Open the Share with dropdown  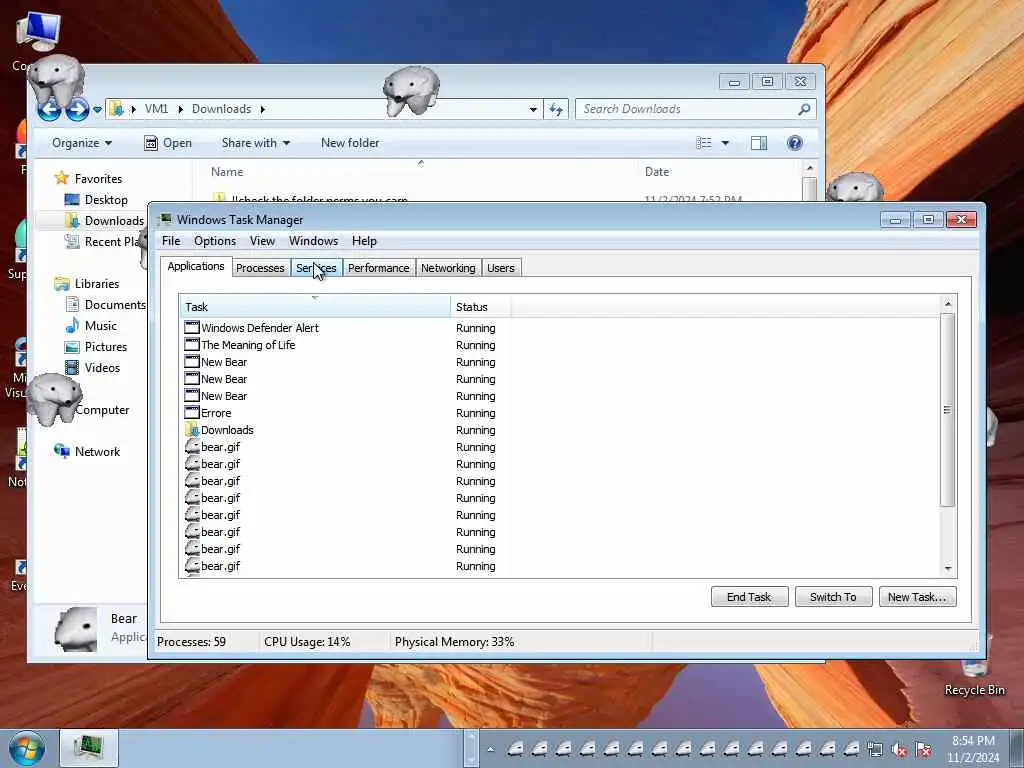click(255, 143)
